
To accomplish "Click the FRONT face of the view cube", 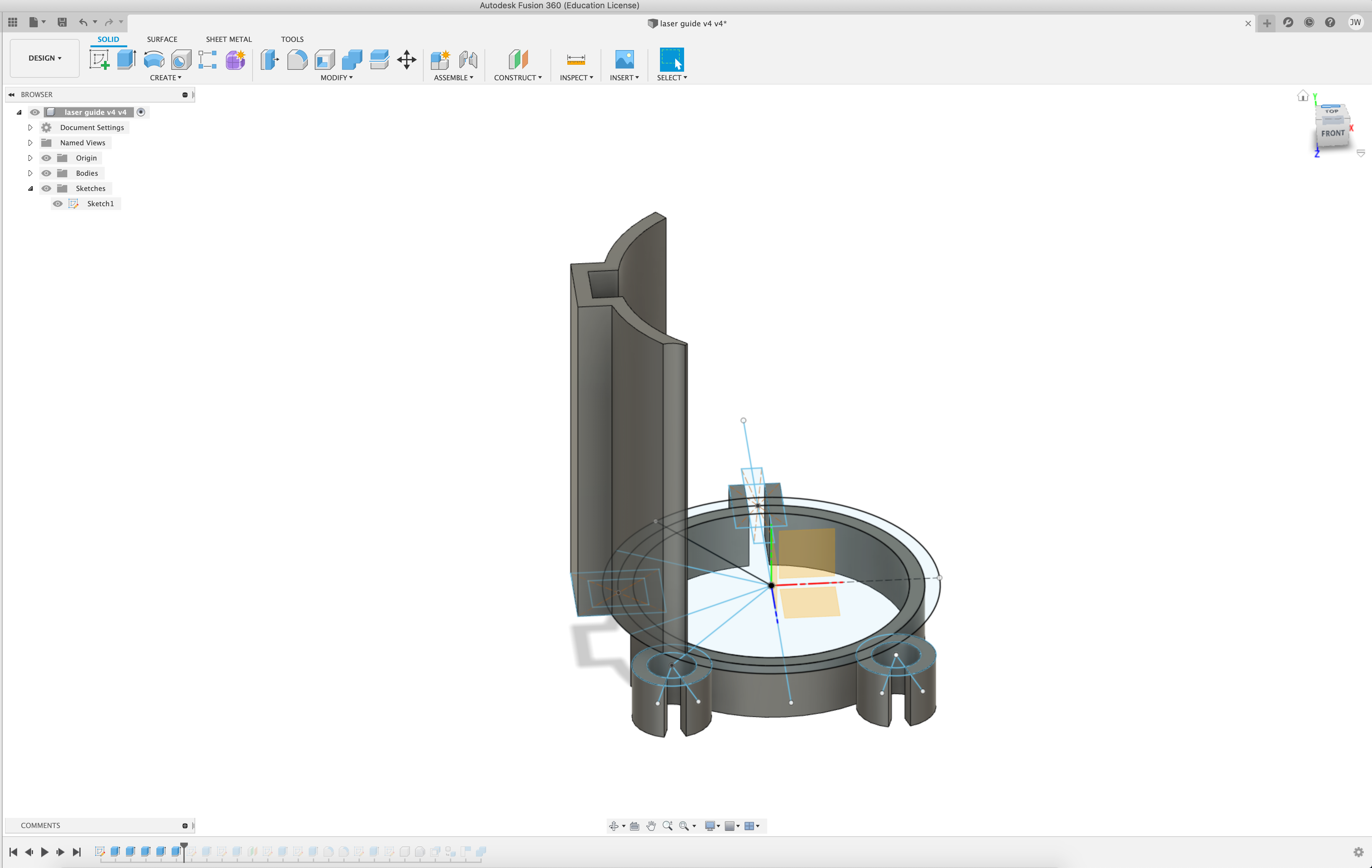I will tap(1333, 133).
